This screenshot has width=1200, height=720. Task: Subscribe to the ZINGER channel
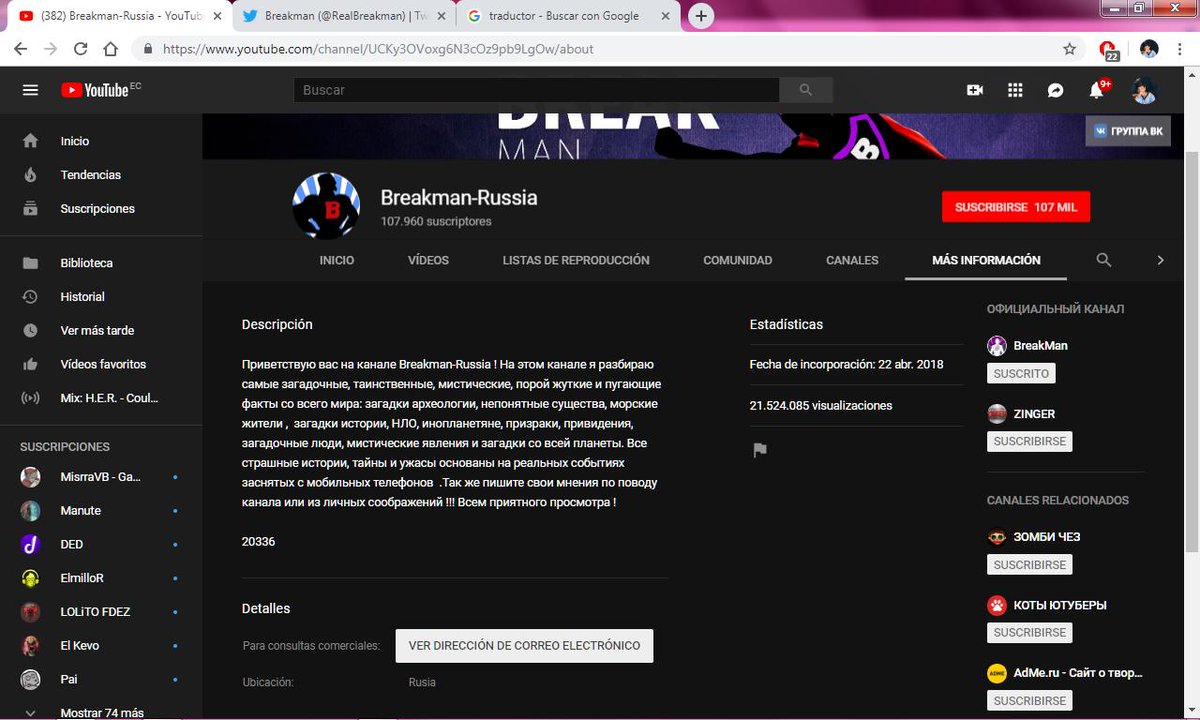[1030, 441]
